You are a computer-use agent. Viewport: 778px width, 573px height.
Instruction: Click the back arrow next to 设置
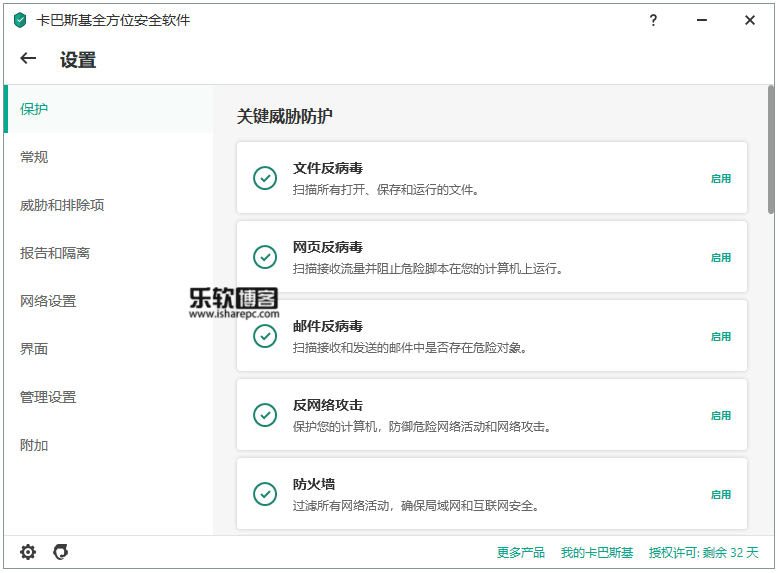[x=28, y=59]
